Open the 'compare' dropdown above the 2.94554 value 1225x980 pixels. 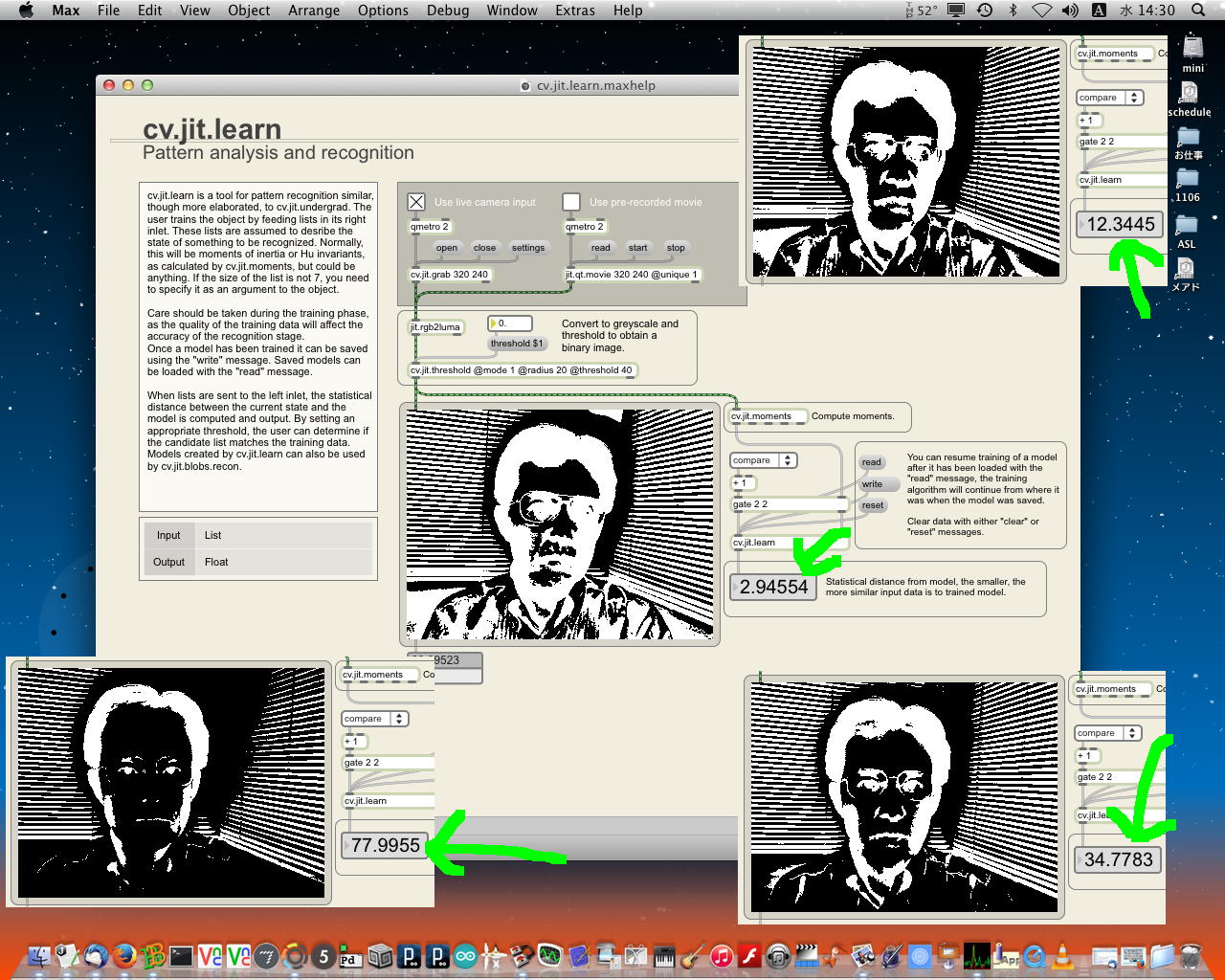(x=764, y=460)
